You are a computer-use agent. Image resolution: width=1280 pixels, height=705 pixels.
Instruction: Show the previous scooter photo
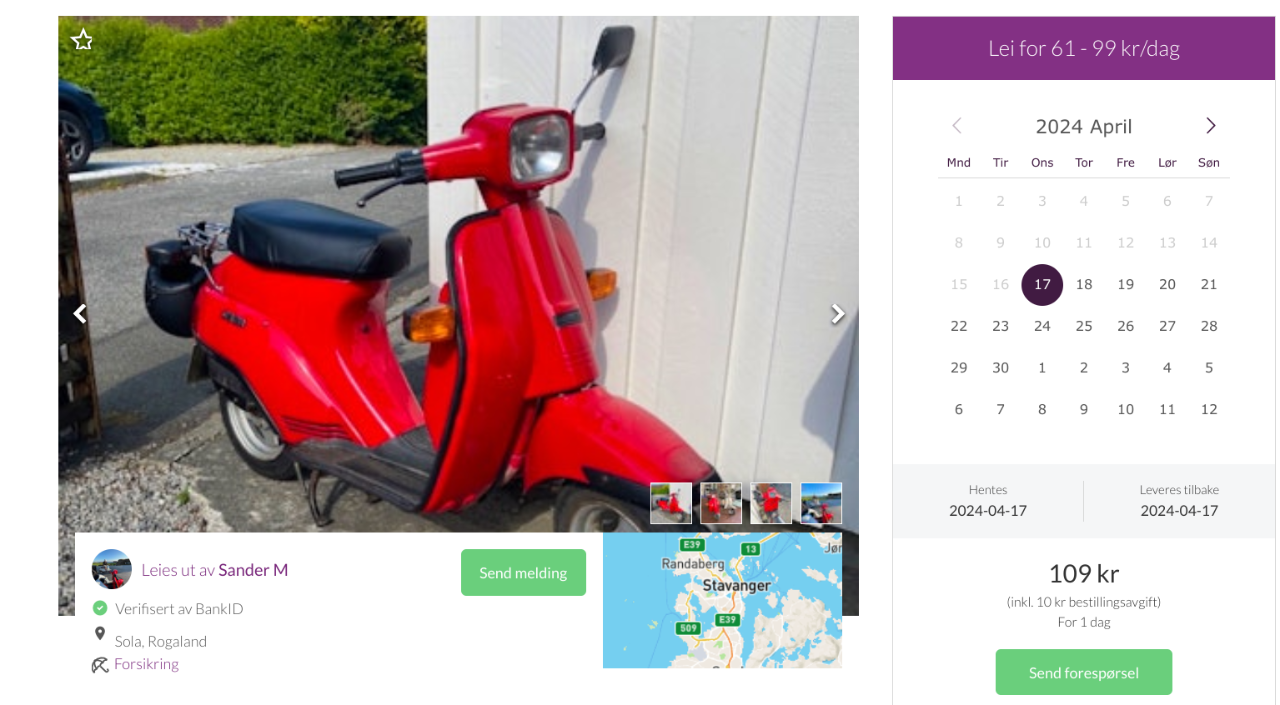coord(80,314)
